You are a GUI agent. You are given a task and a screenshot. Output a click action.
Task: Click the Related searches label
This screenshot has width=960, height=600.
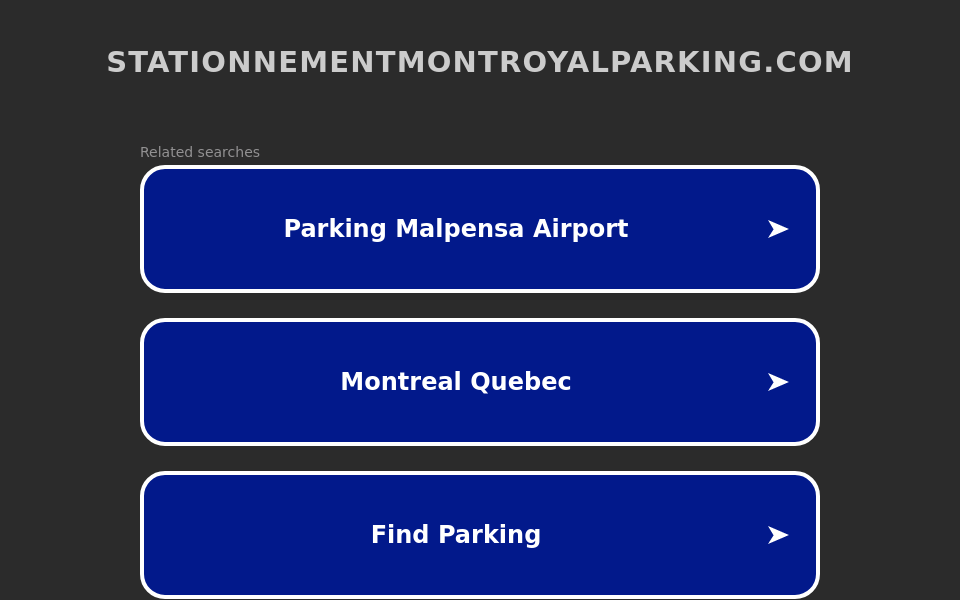[x=200, y=152]
